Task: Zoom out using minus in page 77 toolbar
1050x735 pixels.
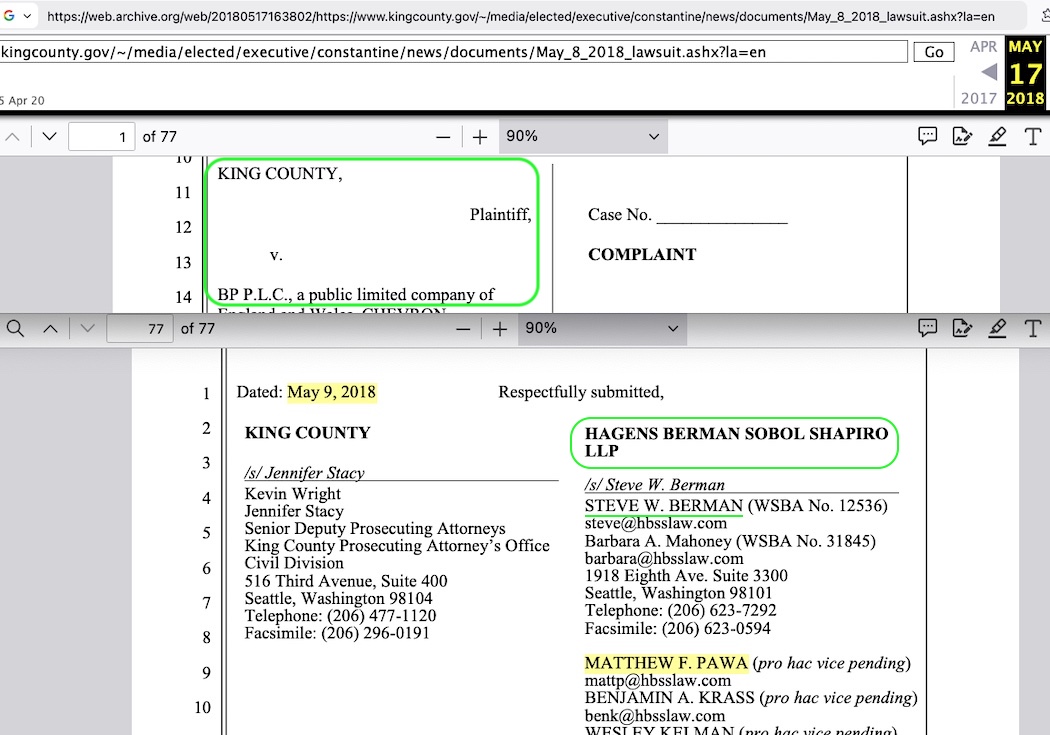Action: (x=461, y=328)
